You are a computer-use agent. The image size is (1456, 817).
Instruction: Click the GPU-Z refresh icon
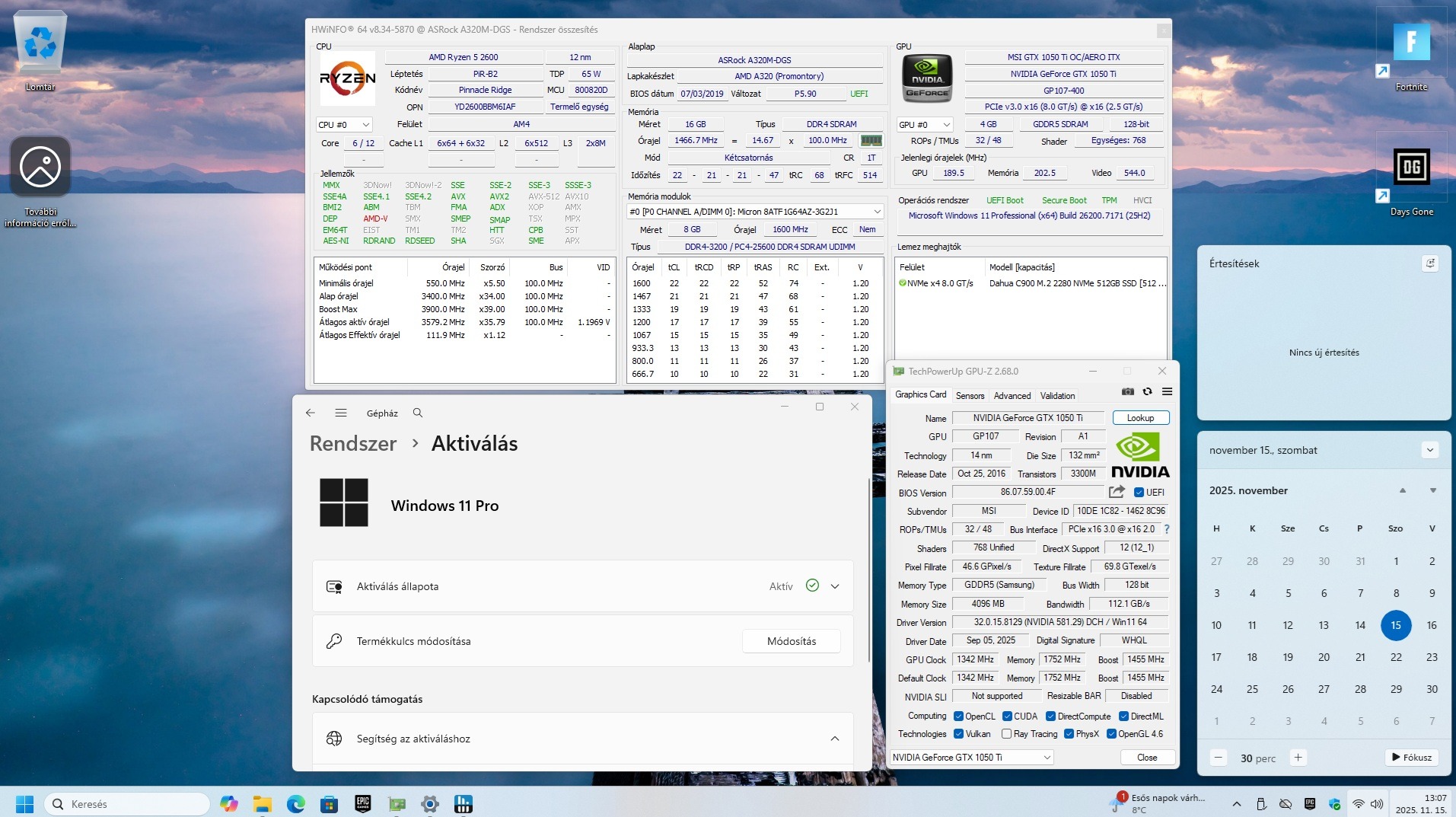(1147, 391)
